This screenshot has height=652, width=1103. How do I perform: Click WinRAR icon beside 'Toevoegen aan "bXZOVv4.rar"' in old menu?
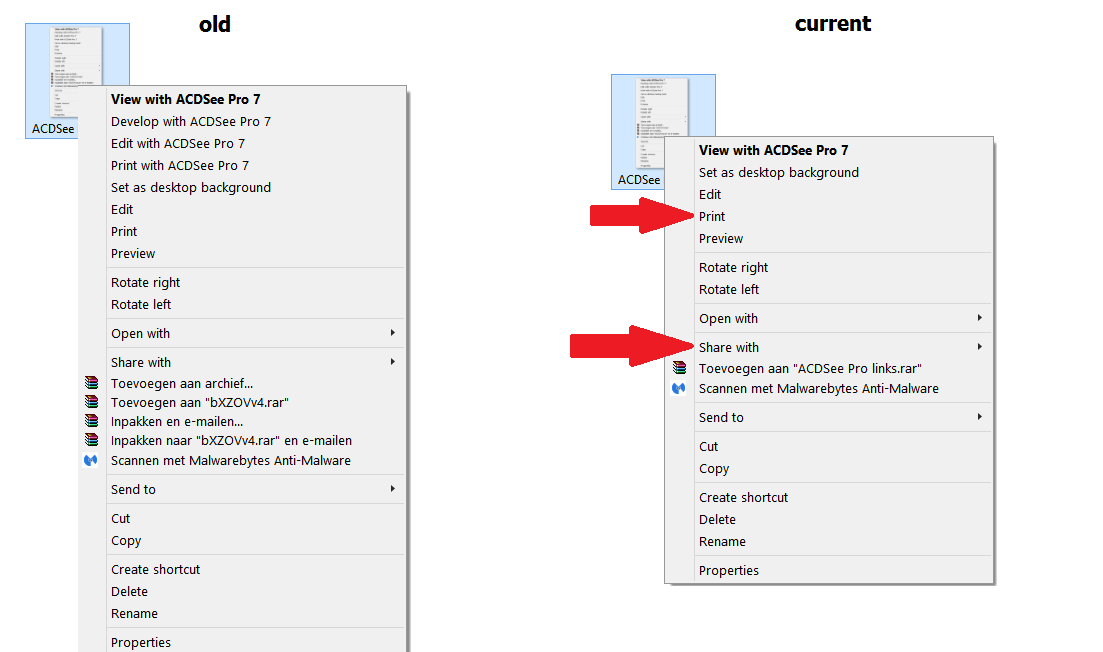91,402
